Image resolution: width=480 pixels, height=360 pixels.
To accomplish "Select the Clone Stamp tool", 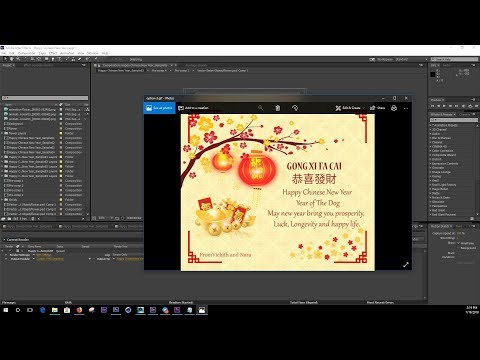I will (73, 59).
